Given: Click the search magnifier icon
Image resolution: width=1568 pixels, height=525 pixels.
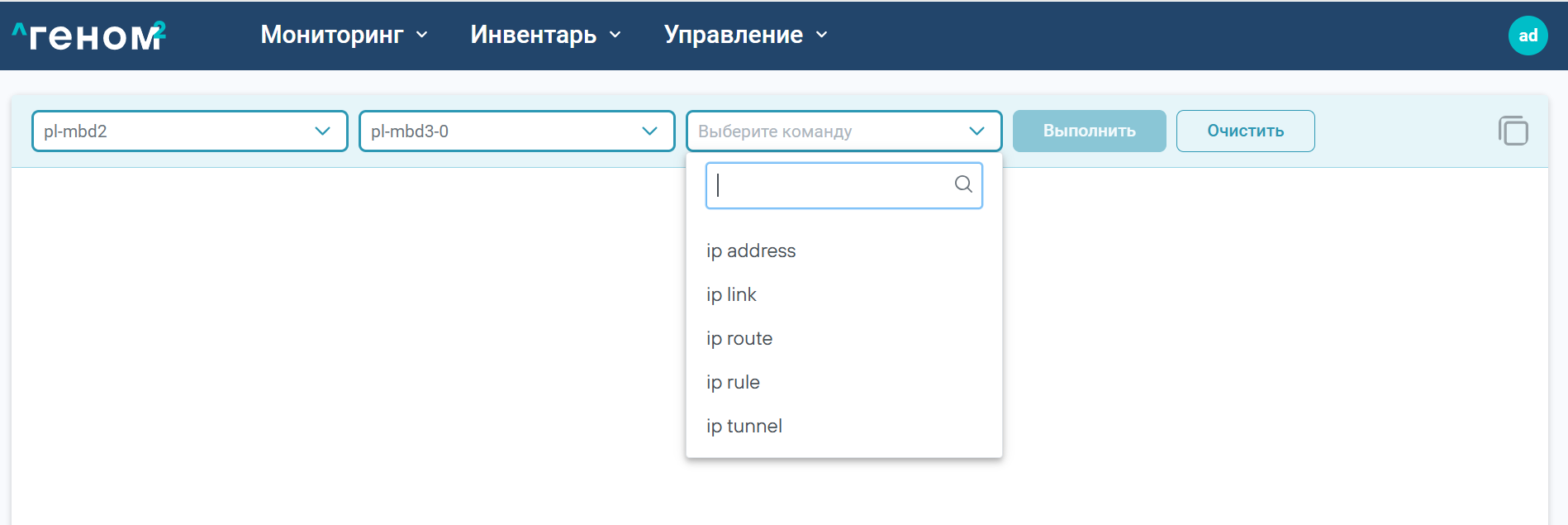Looking at the screenshot, I should point(963,184).
